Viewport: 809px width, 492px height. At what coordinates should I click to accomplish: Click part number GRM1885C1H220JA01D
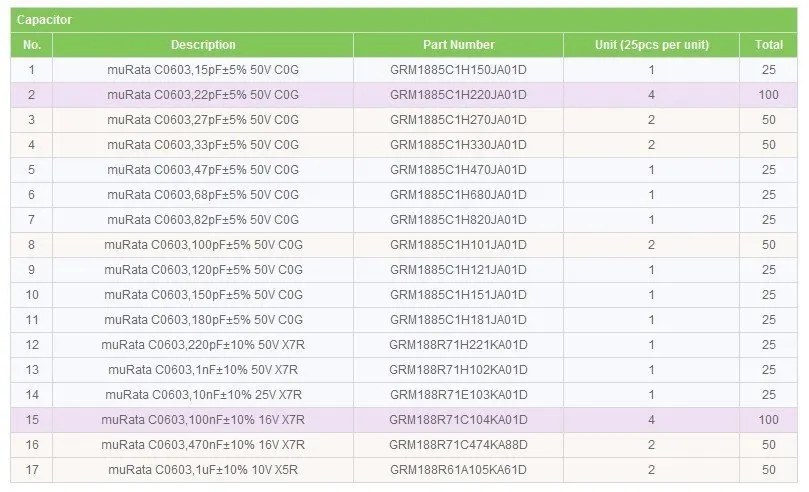pyautogui.click(x=458, y=95)
